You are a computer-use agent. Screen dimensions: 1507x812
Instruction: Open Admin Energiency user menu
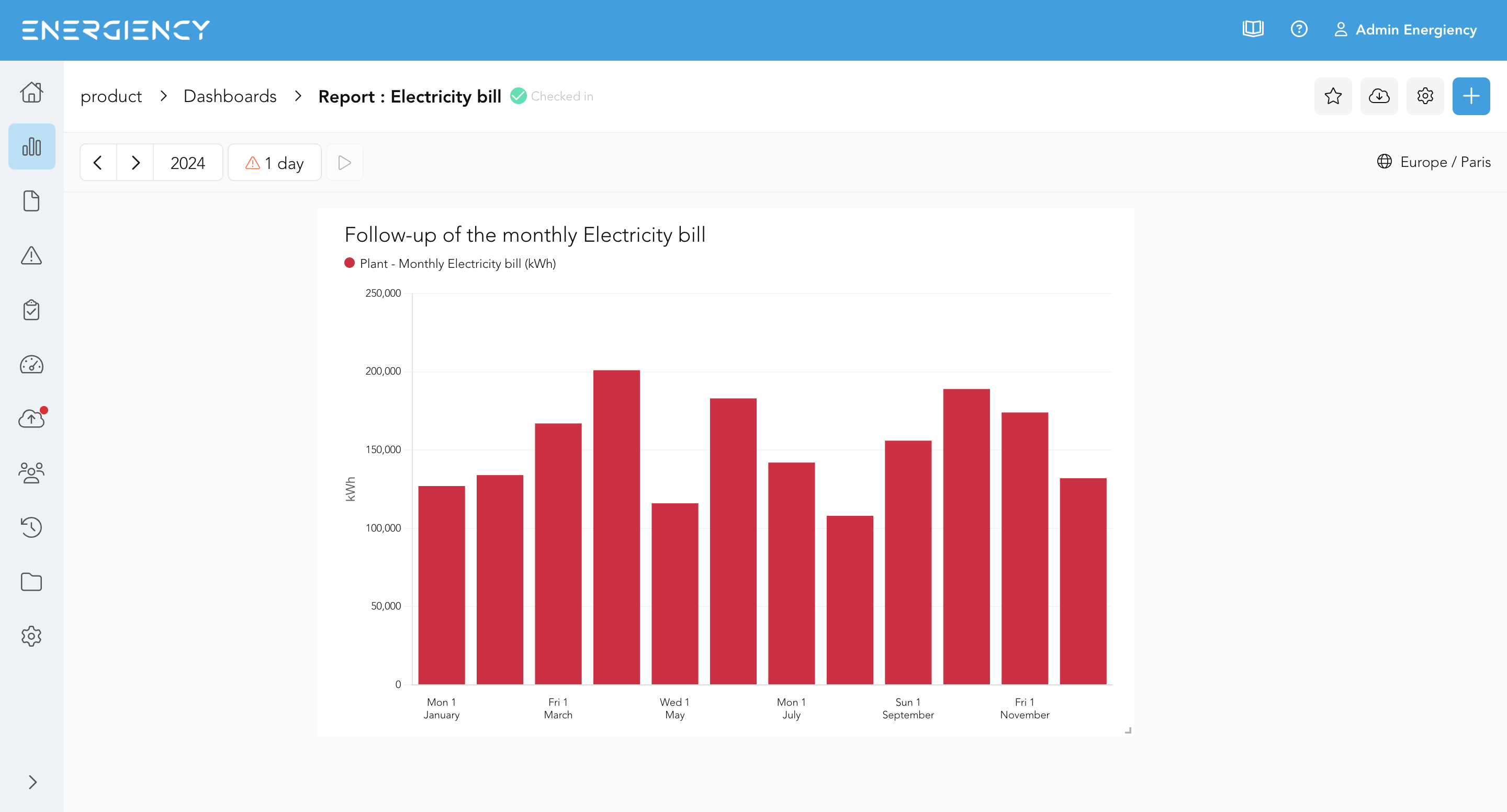coord(1405,29)
